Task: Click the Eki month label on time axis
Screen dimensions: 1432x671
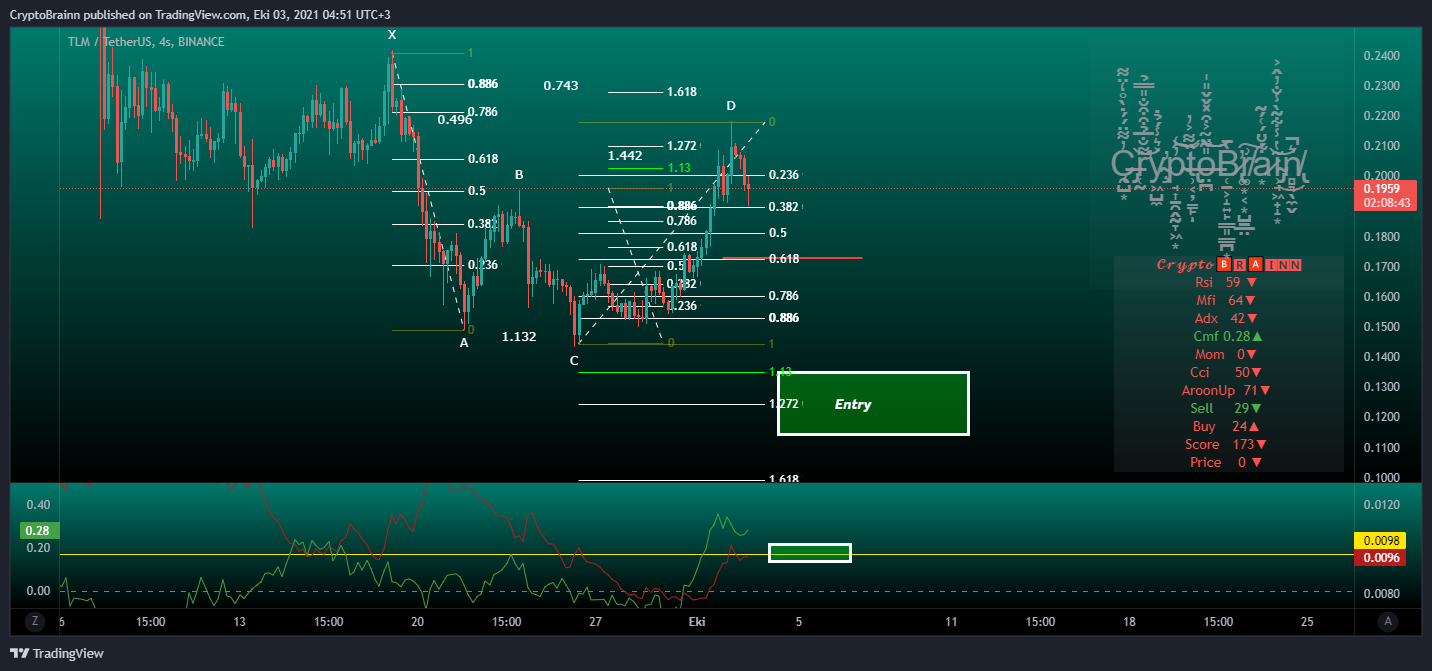Action: click(697, 622)
